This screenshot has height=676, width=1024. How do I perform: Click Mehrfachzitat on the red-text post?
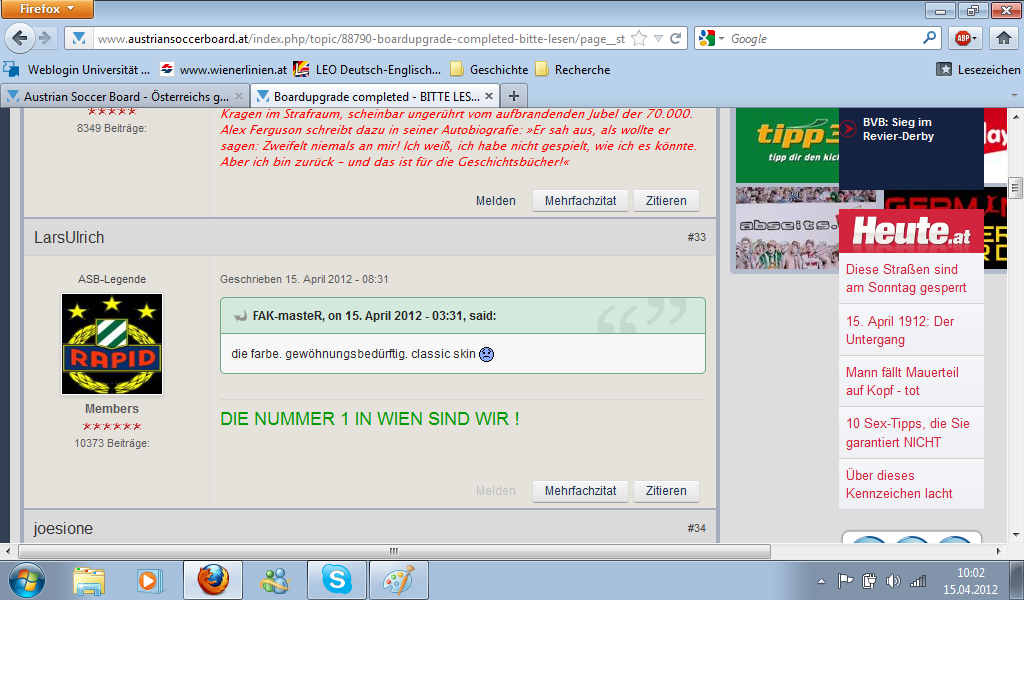click(x=581, y=201)
